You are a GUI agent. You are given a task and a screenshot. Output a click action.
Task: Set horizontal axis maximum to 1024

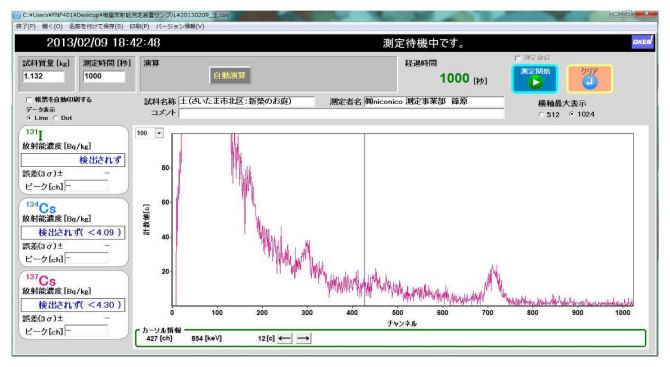572,115
